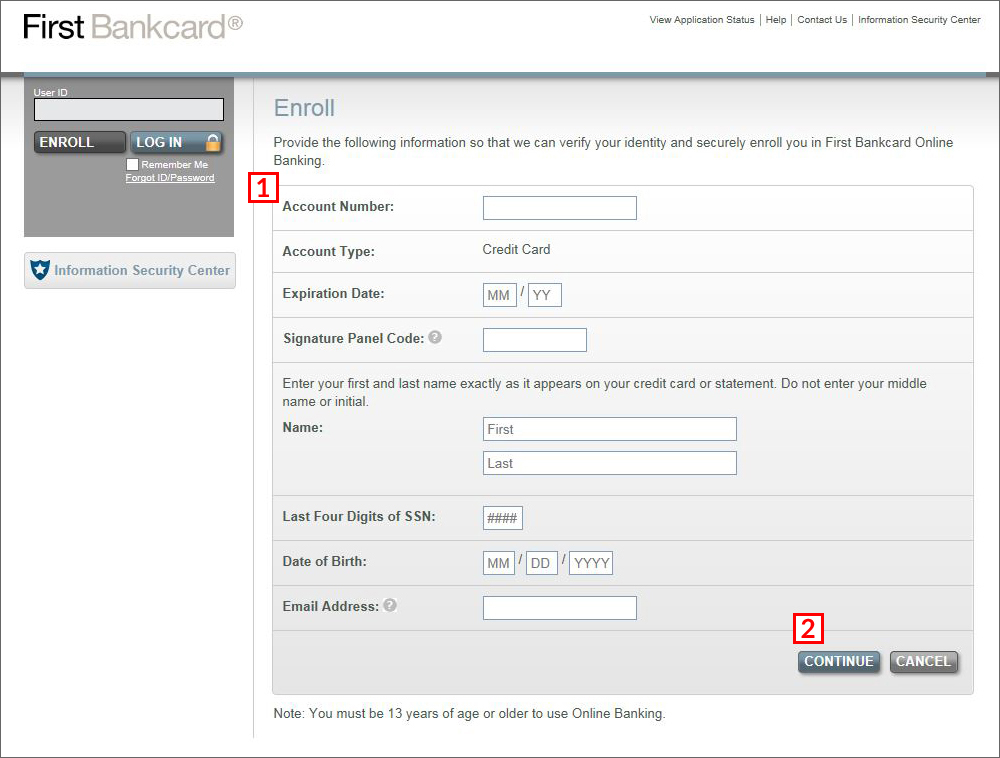Click the LOG IN button
This screenshot has height=758, width=1000.
tap(176, 142)
